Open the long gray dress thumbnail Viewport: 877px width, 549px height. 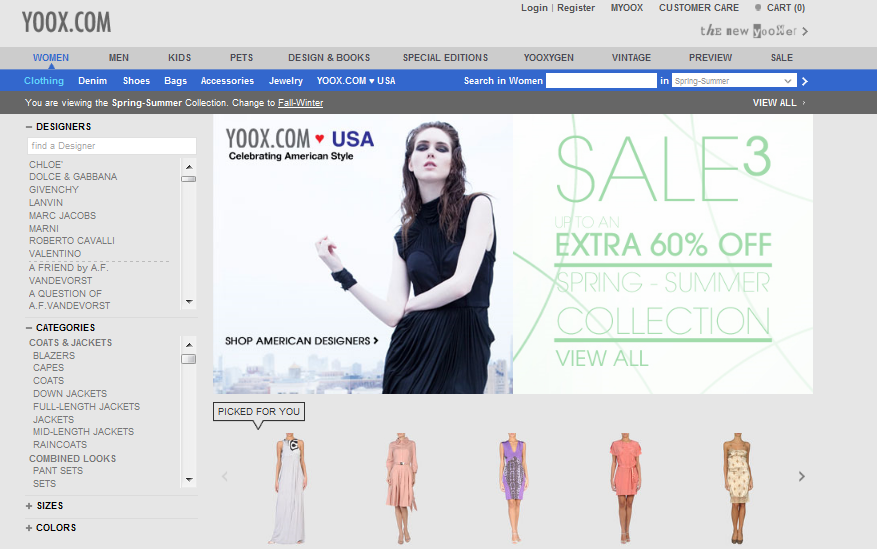pos(289,488)
